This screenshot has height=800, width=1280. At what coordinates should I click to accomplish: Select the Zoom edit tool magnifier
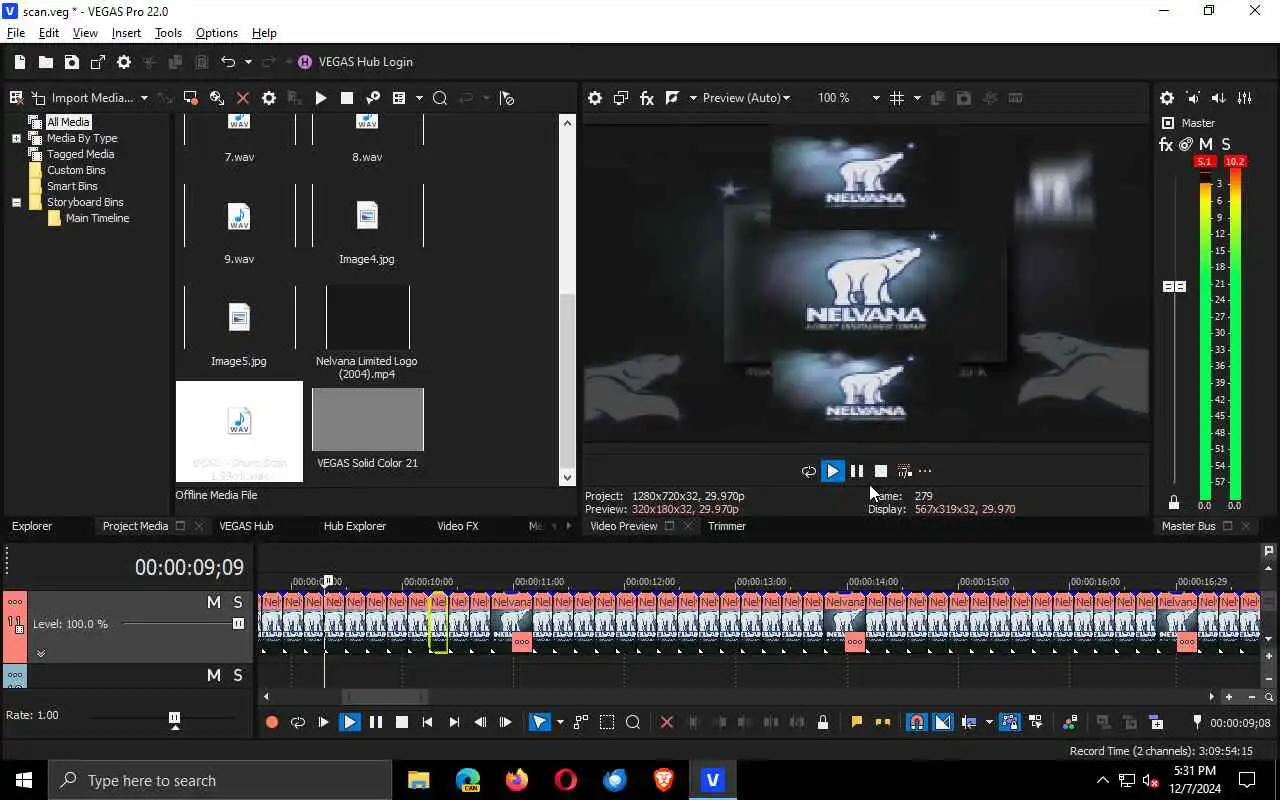coord(633,722)
